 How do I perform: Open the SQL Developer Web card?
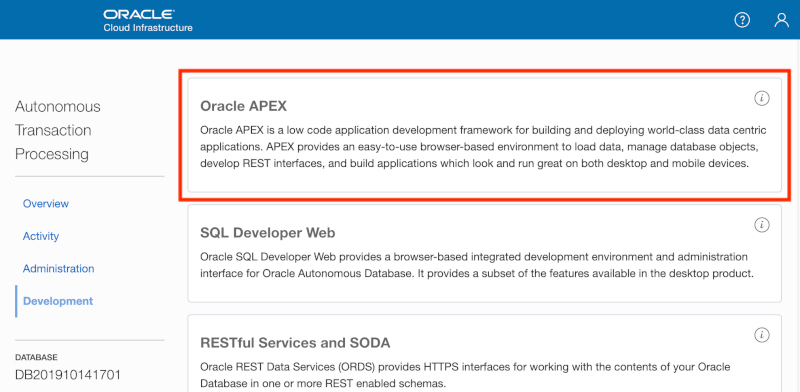pyautogui.click(x=484, y=254)
